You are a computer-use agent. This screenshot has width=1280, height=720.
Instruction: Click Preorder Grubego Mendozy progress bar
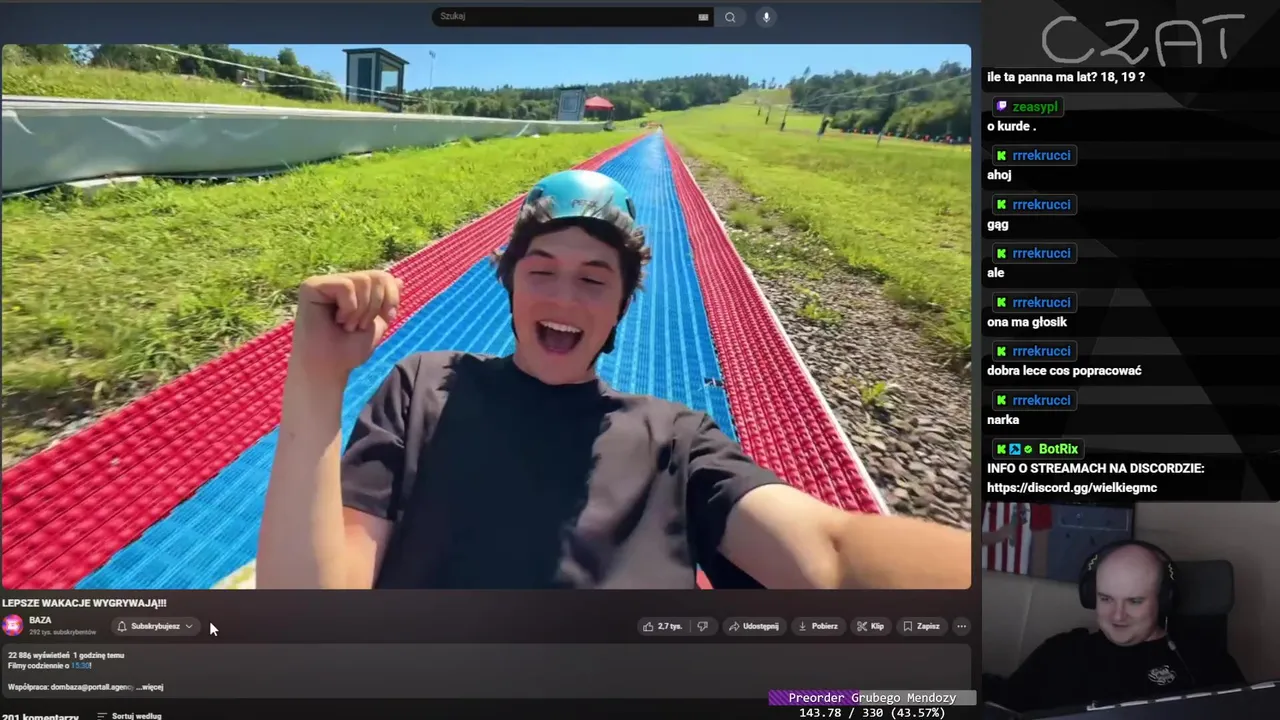(872, 698)
